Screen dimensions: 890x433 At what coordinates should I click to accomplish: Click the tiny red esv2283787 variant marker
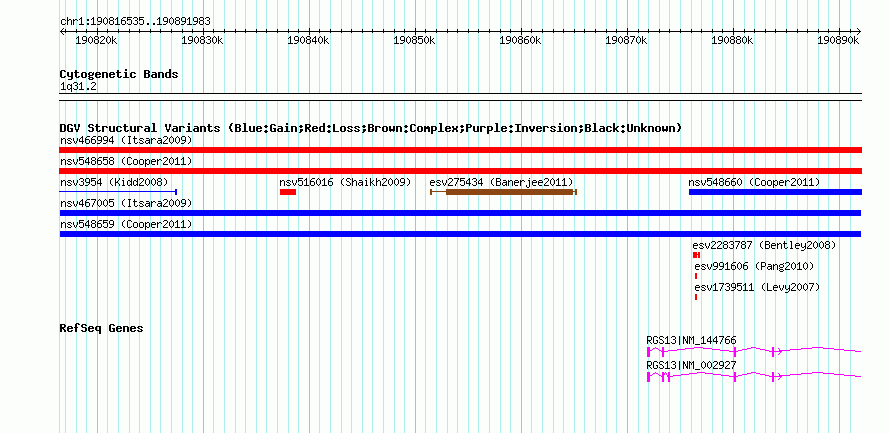(x=696, y=255)
